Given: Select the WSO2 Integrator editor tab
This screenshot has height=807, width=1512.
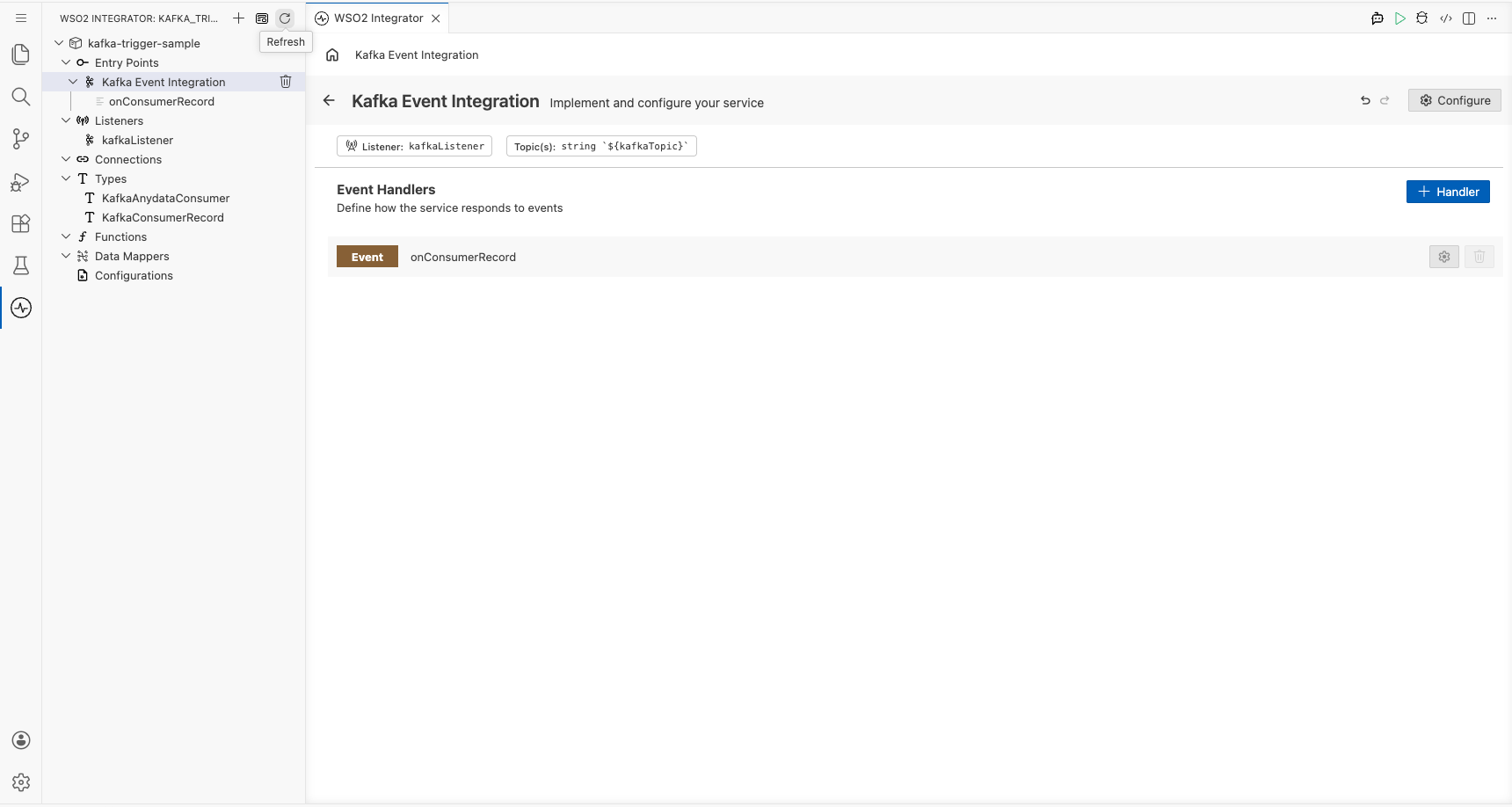Looking at the screenshot, I should (378, 18).
